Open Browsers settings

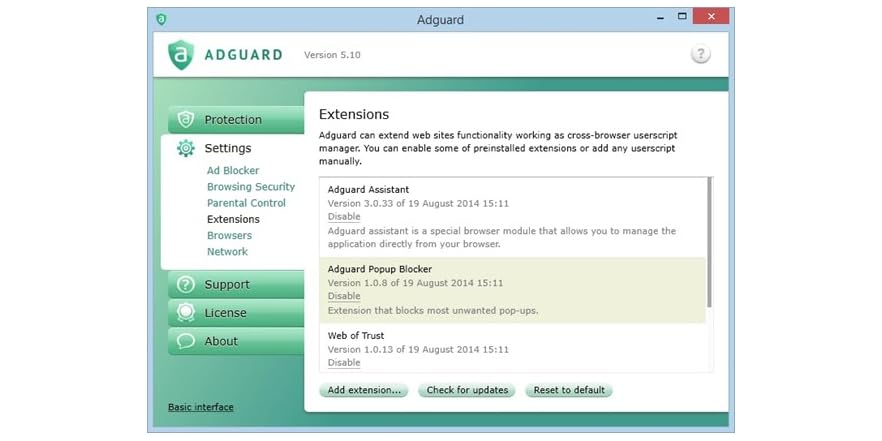click(x=230, y=236)
